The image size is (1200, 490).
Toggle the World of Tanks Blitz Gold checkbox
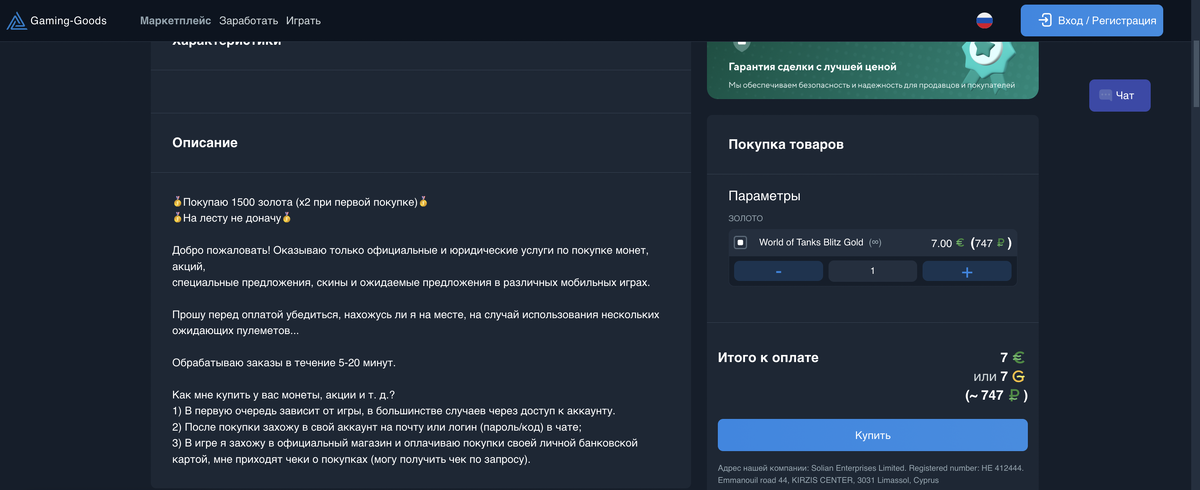click(x=741, y=242)
